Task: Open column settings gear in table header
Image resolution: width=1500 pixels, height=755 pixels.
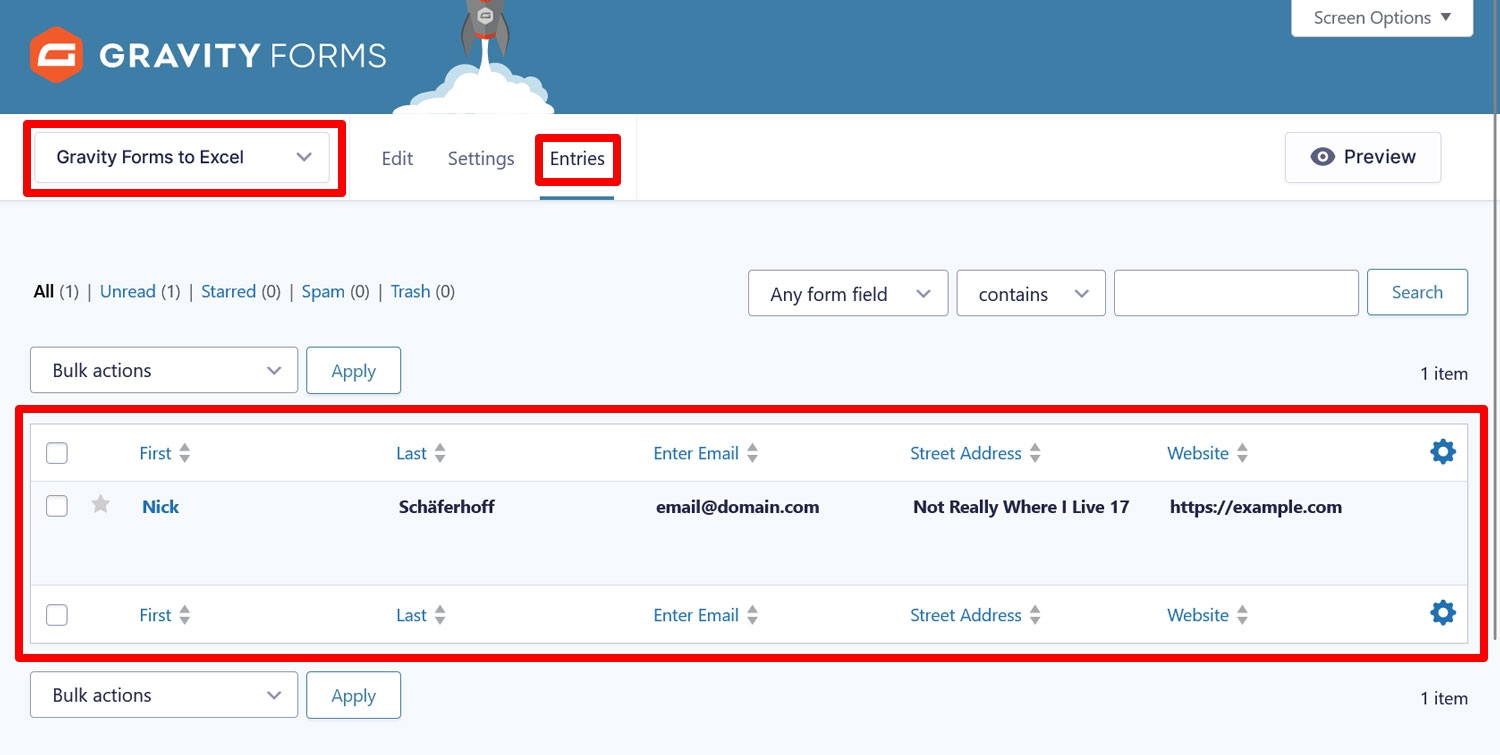Action: [1442, 452]
